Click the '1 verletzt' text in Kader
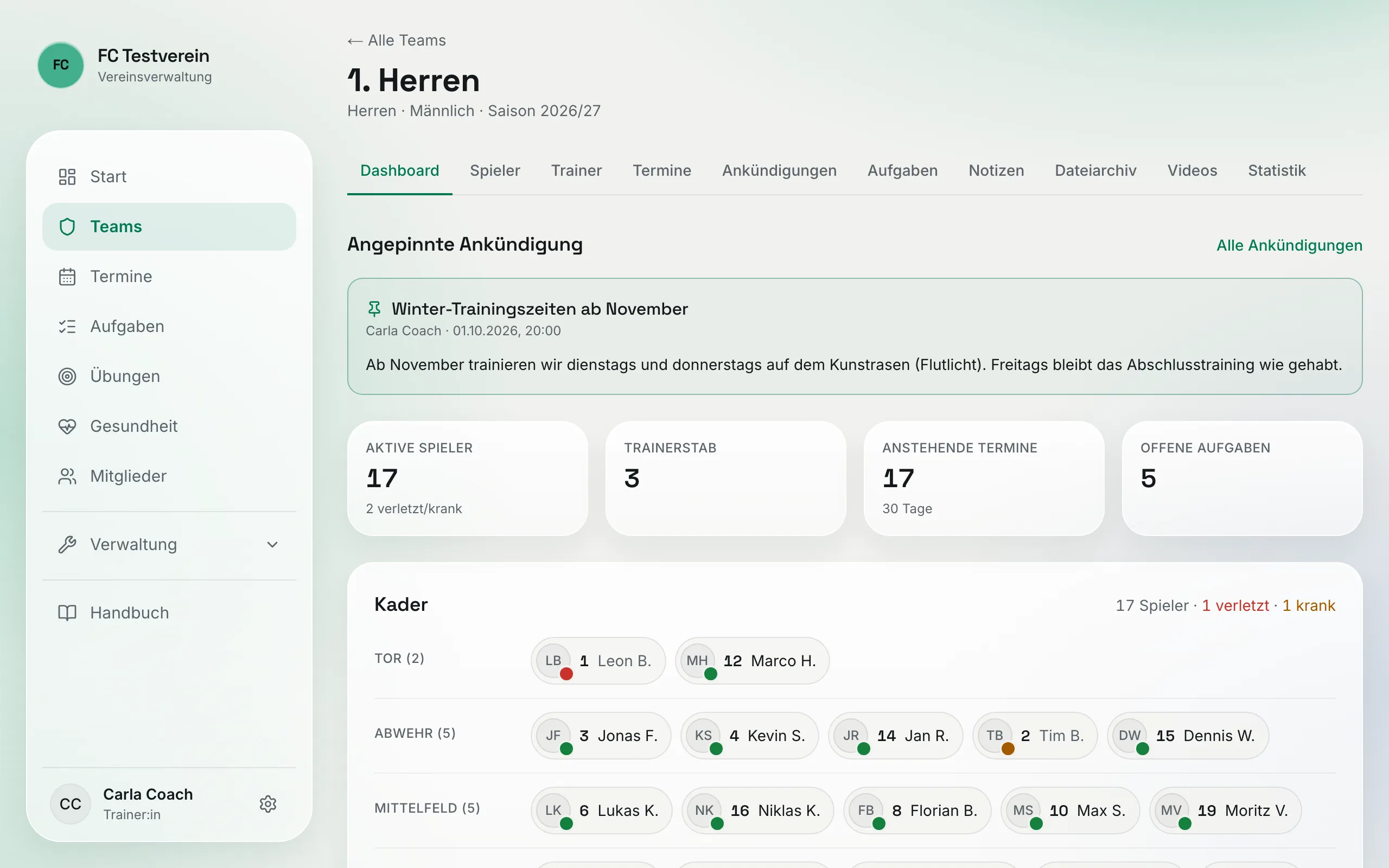This screenshot has width=1389, height=868. [x=1235, y=605]
